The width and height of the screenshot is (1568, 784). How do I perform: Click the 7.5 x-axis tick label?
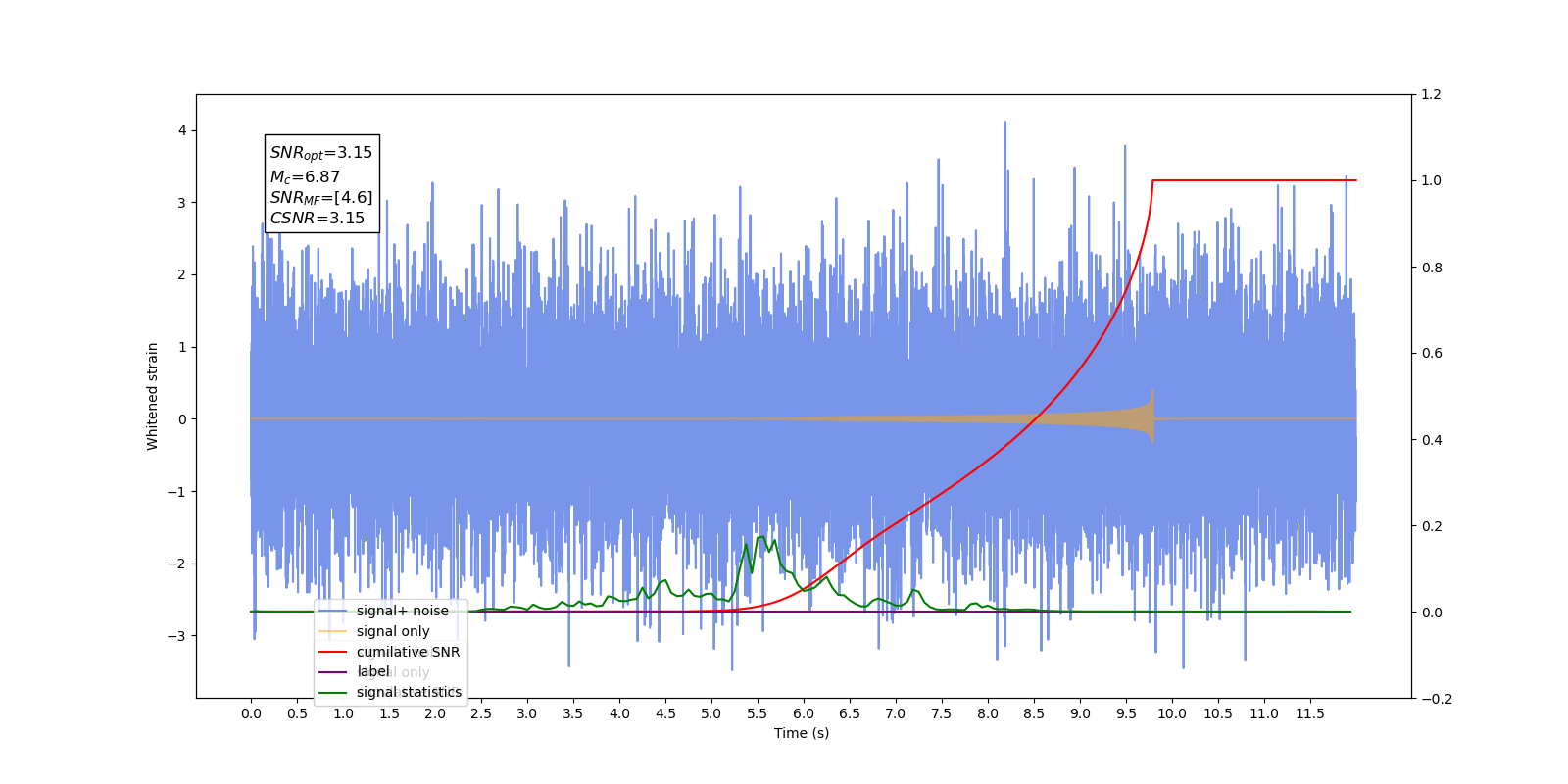pyautogui.click(x=942, y=713)
